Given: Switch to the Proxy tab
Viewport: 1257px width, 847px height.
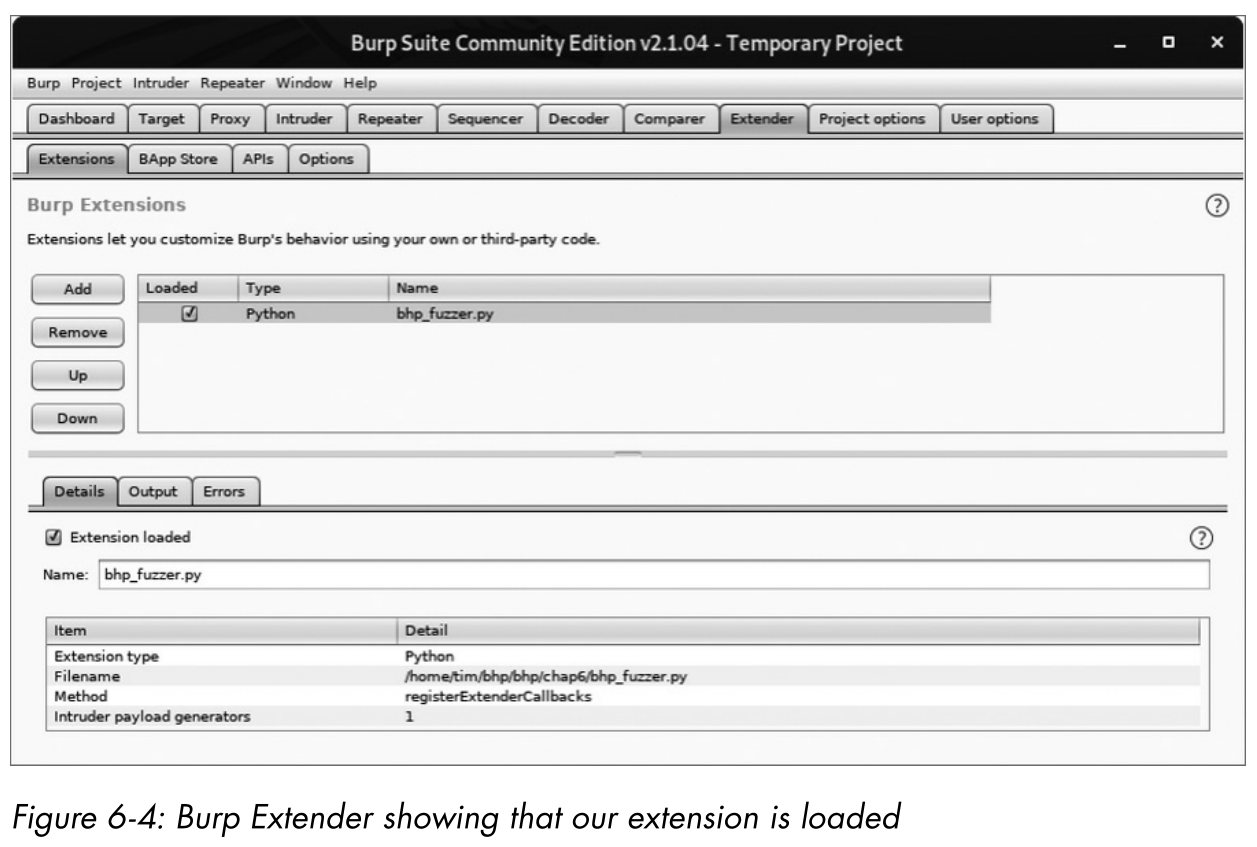Looking at the screenshot, I should (x=230, y=119).
